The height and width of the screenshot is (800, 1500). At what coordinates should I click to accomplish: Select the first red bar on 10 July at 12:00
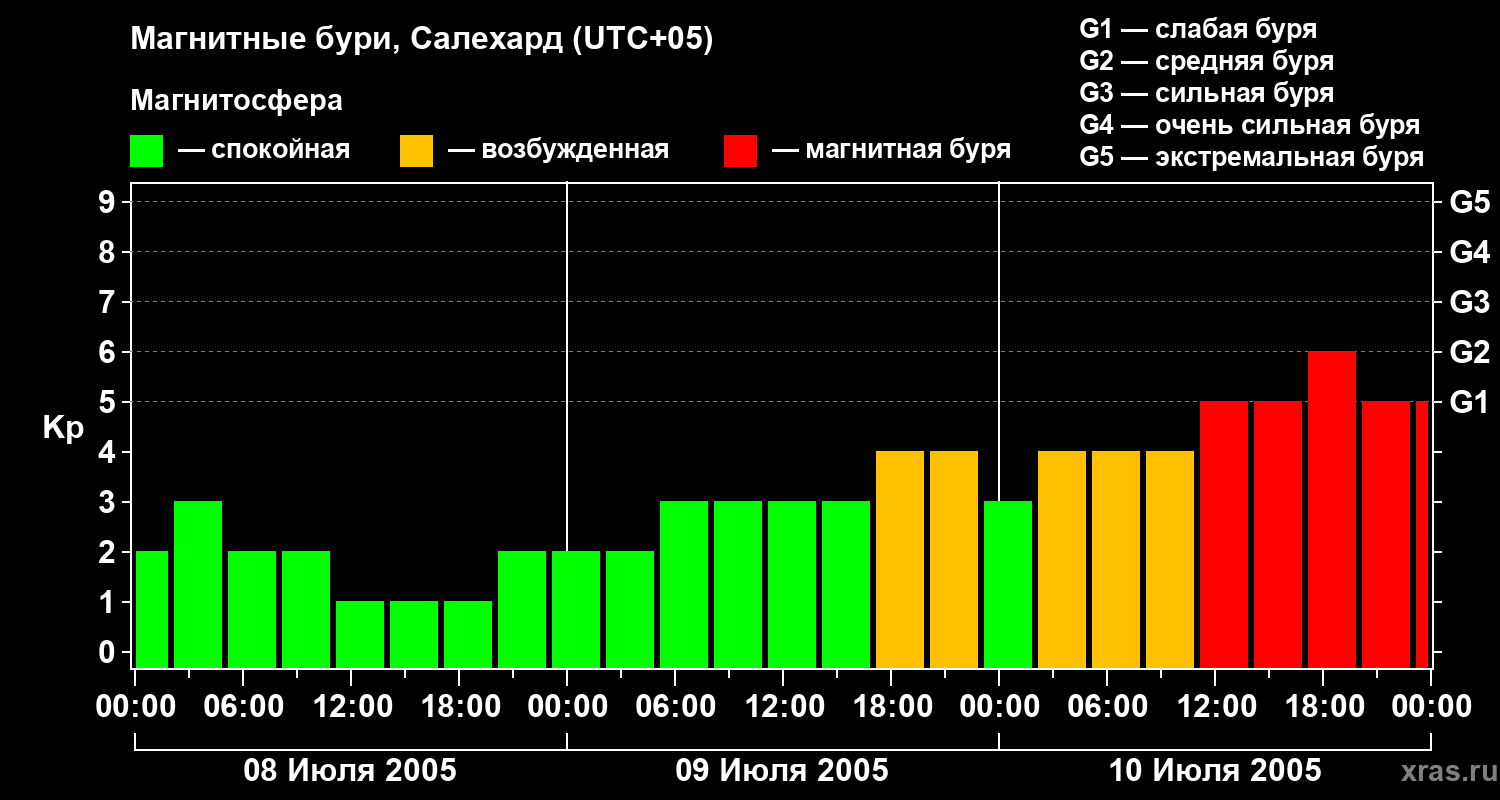click(x=1224, y=535)
